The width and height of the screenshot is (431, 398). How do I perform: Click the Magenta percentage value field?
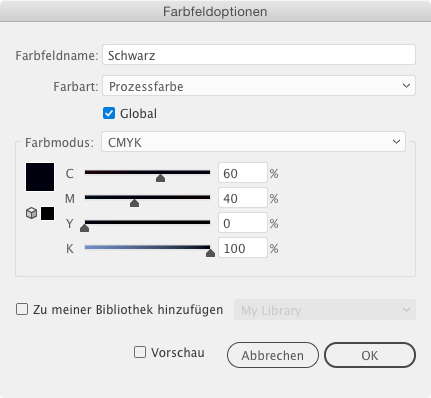pos(243,198)
